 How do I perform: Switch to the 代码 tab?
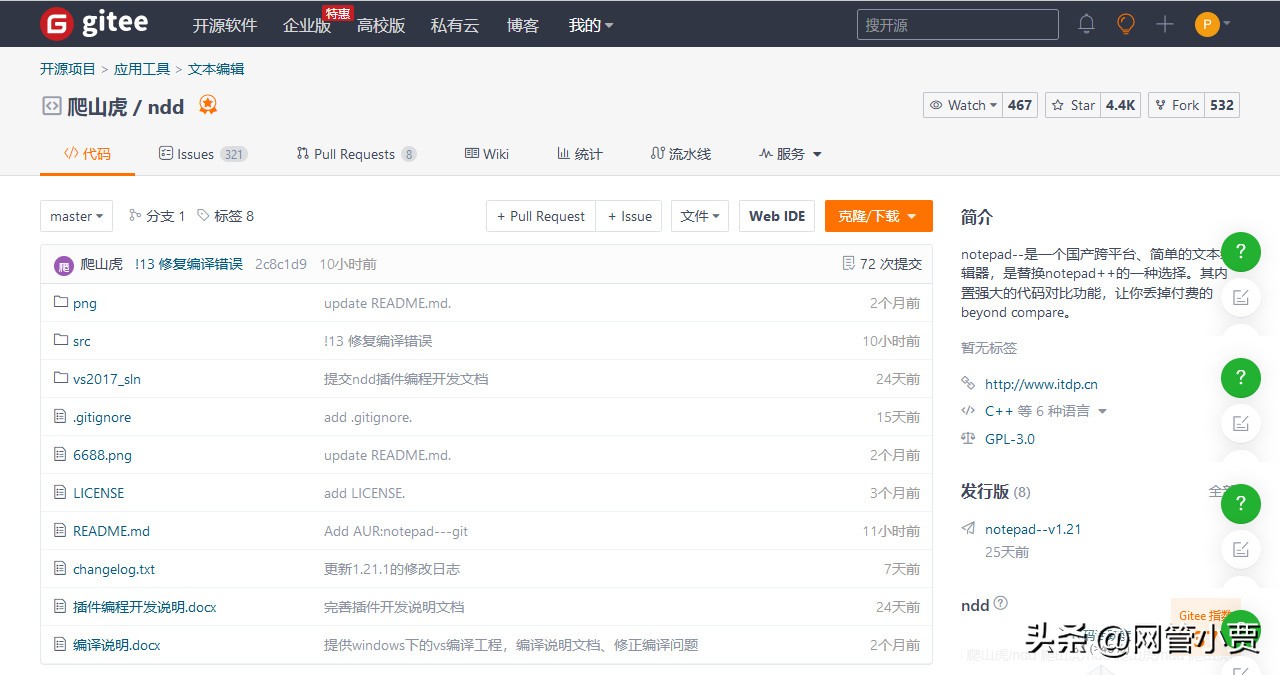pos(87,154)
